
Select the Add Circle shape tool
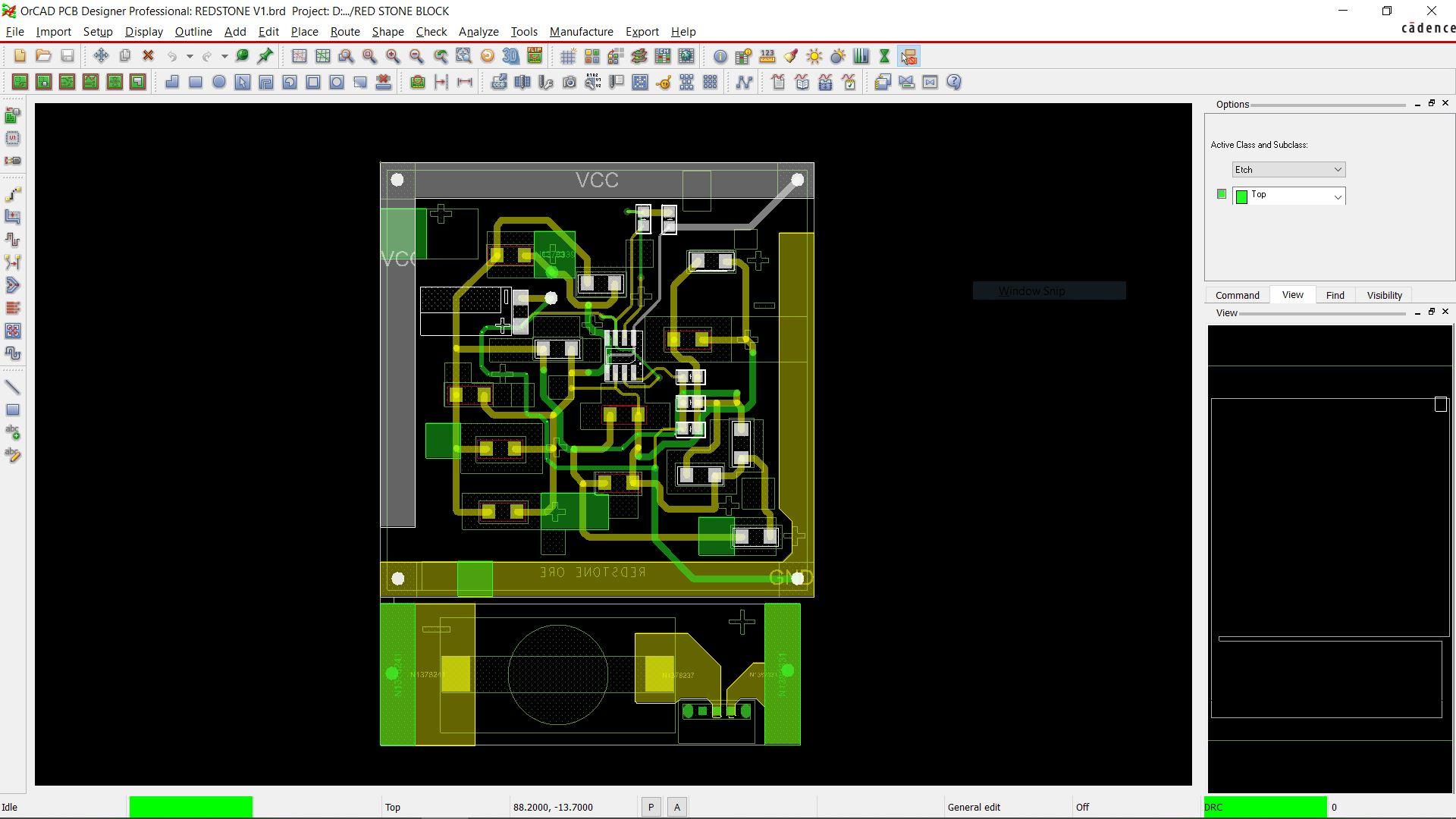(x=219, y=82)
